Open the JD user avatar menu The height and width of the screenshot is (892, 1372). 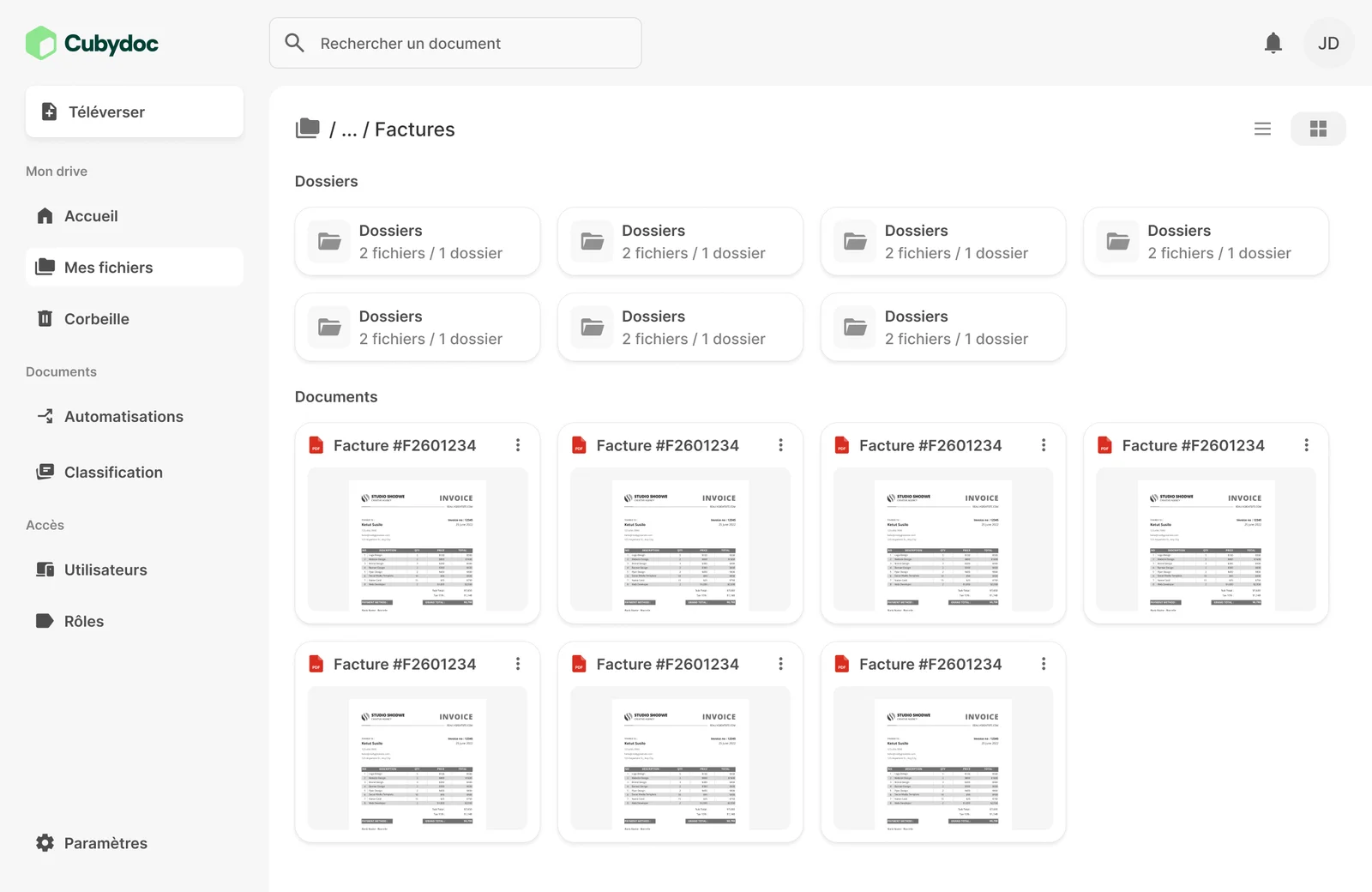pos(1328,43)
